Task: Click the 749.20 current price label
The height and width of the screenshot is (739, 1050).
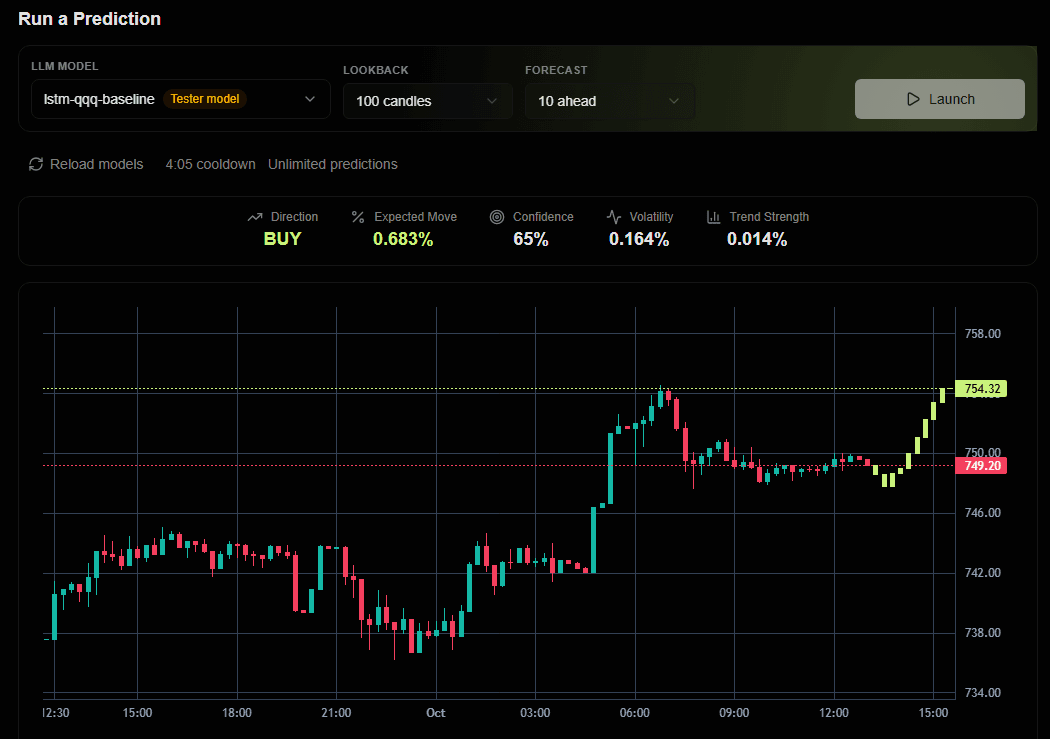Action: [981, 465]
